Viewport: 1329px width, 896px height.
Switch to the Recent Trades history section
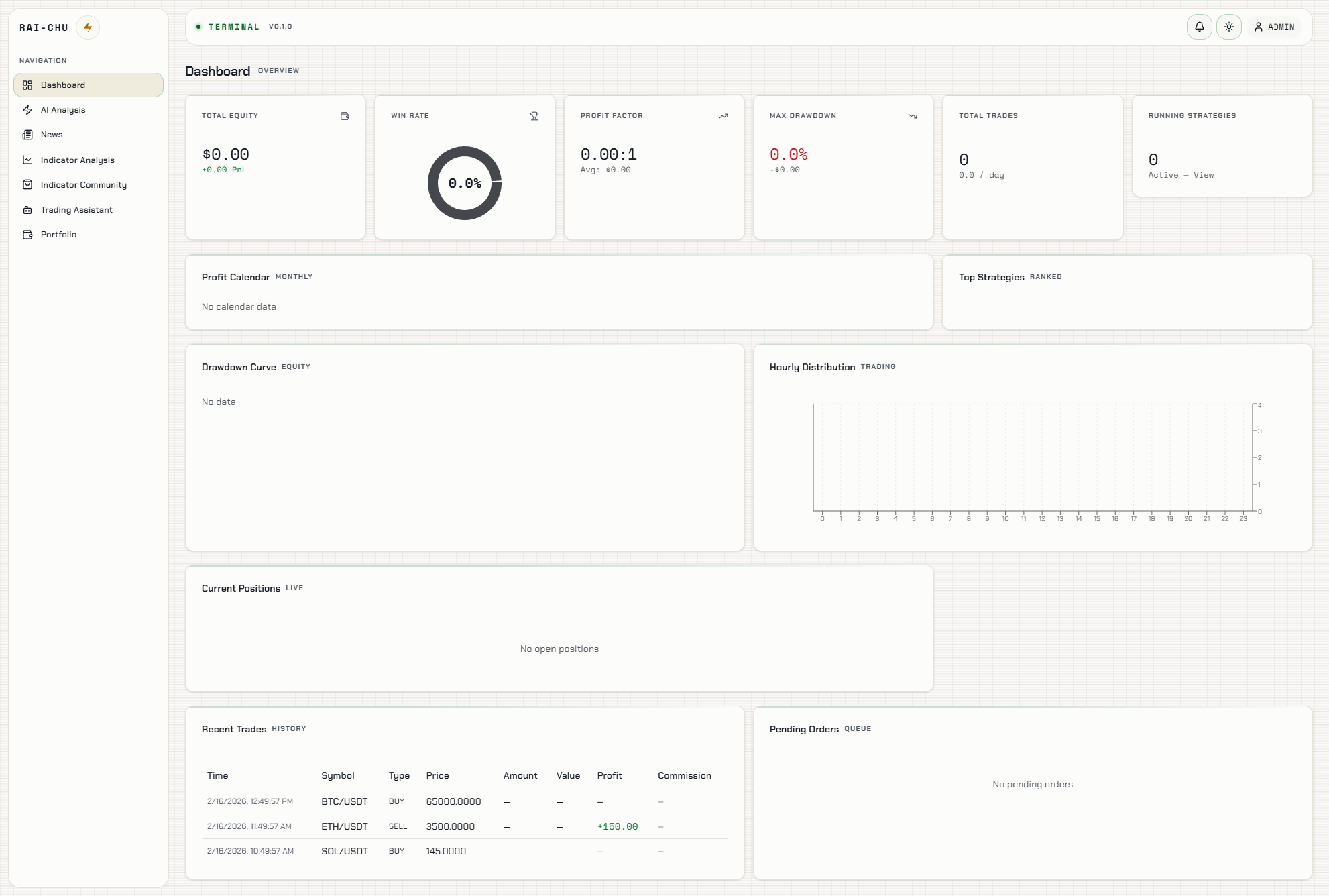pos(234,729)
